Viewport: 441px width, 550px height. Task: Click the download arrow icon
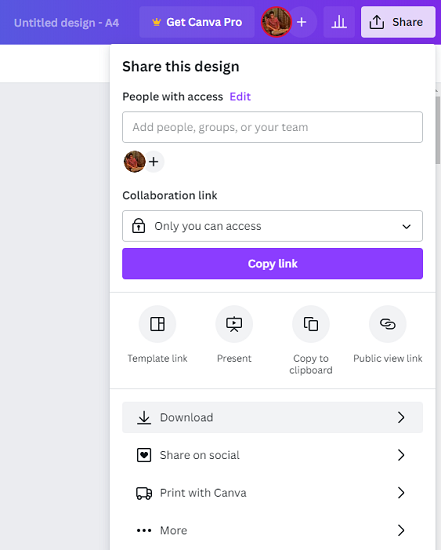point(144,417)
